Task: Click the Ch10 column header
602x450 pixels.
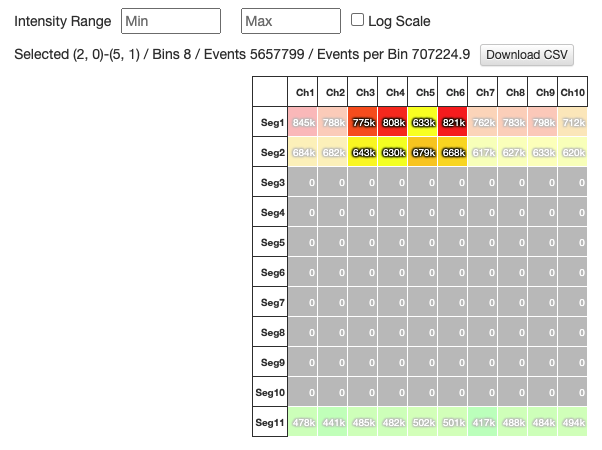Action: point(573,93)
